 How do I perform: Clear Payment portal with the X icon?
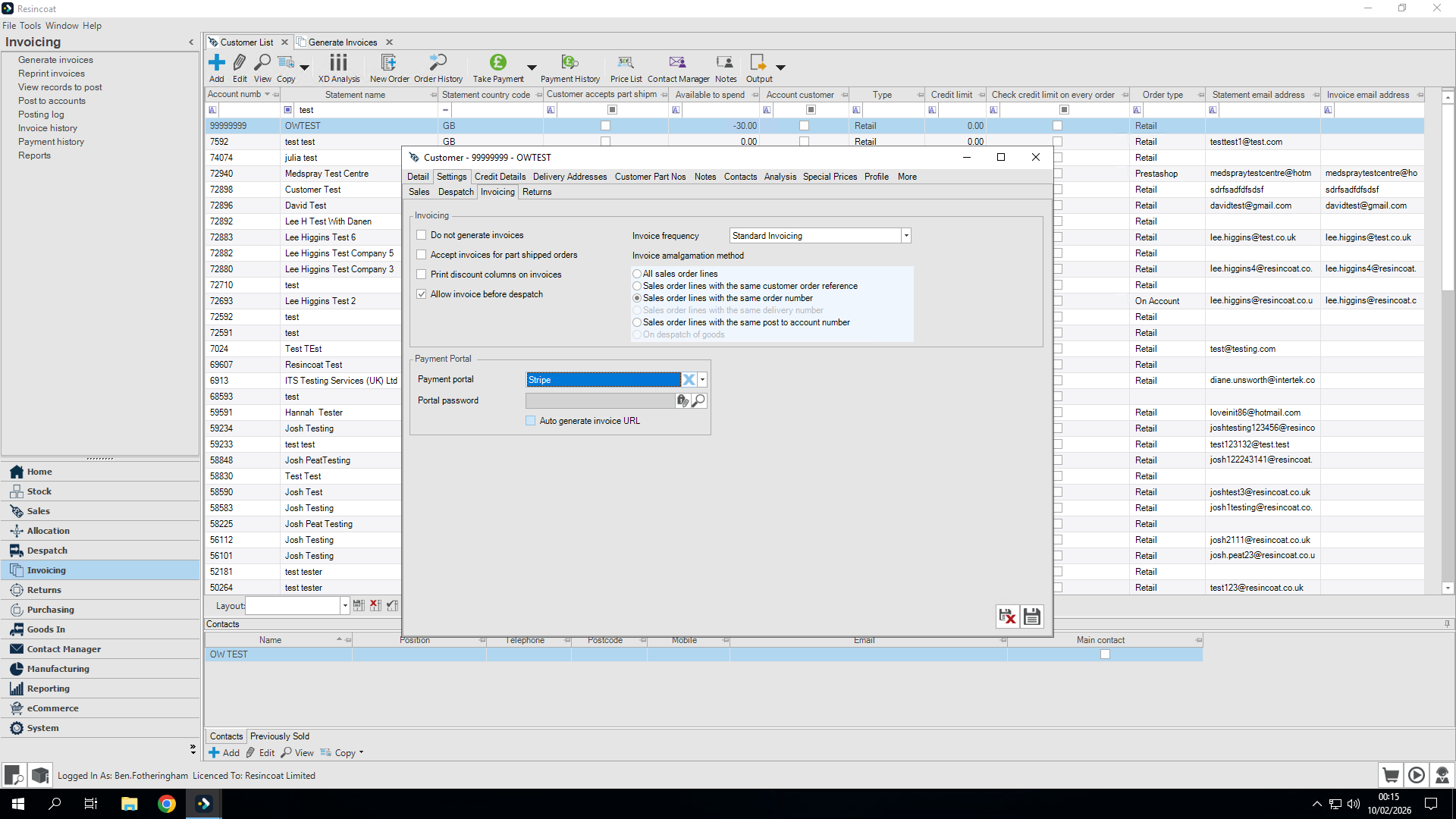[689, 380]
